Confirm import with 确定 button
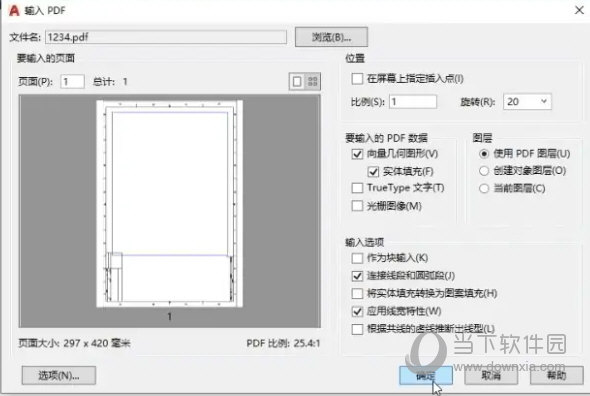590x396 pixels. pos(426,375)
